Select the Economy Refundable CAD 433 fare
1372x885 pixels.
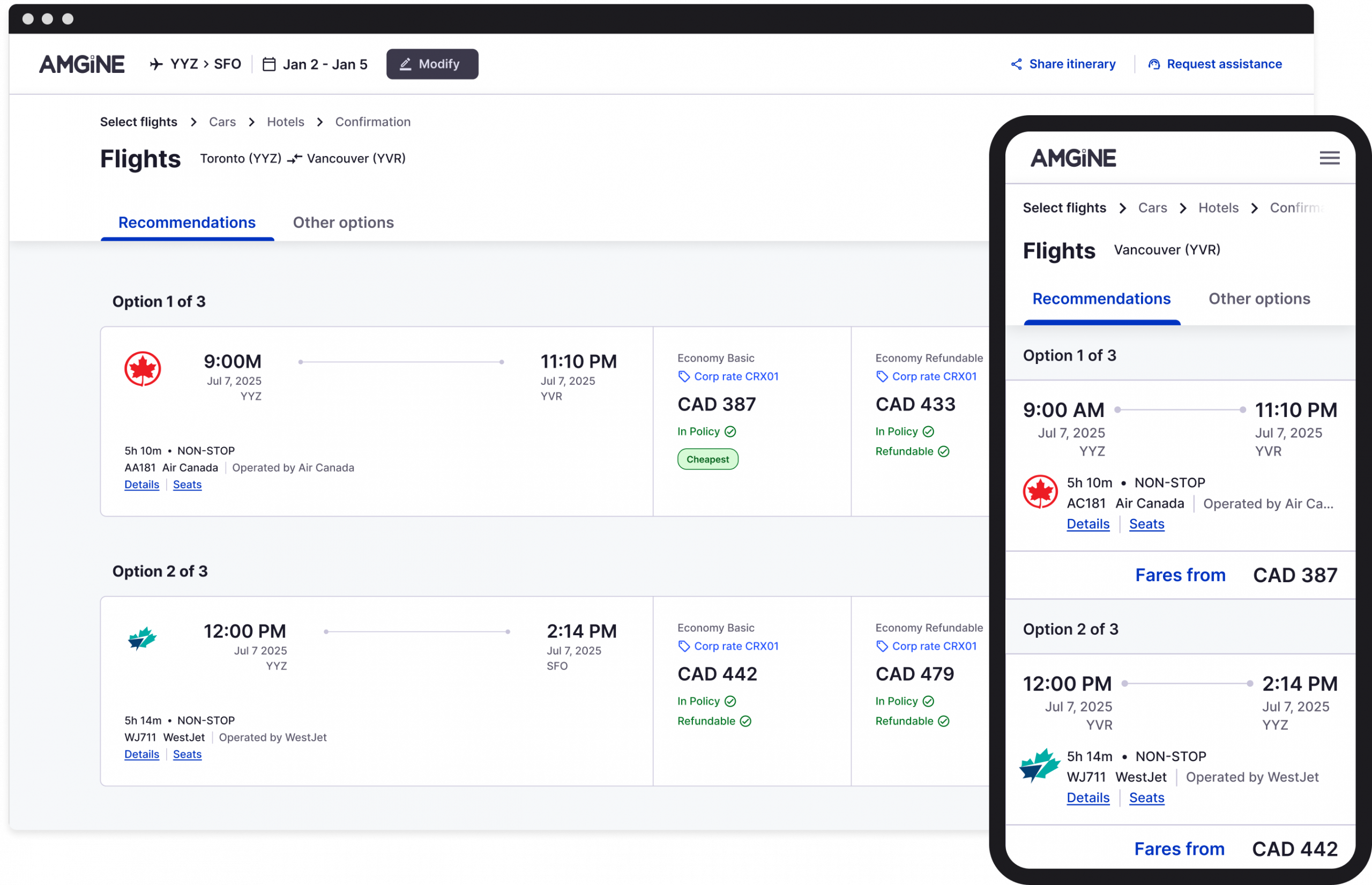click(x=920, y=421)
